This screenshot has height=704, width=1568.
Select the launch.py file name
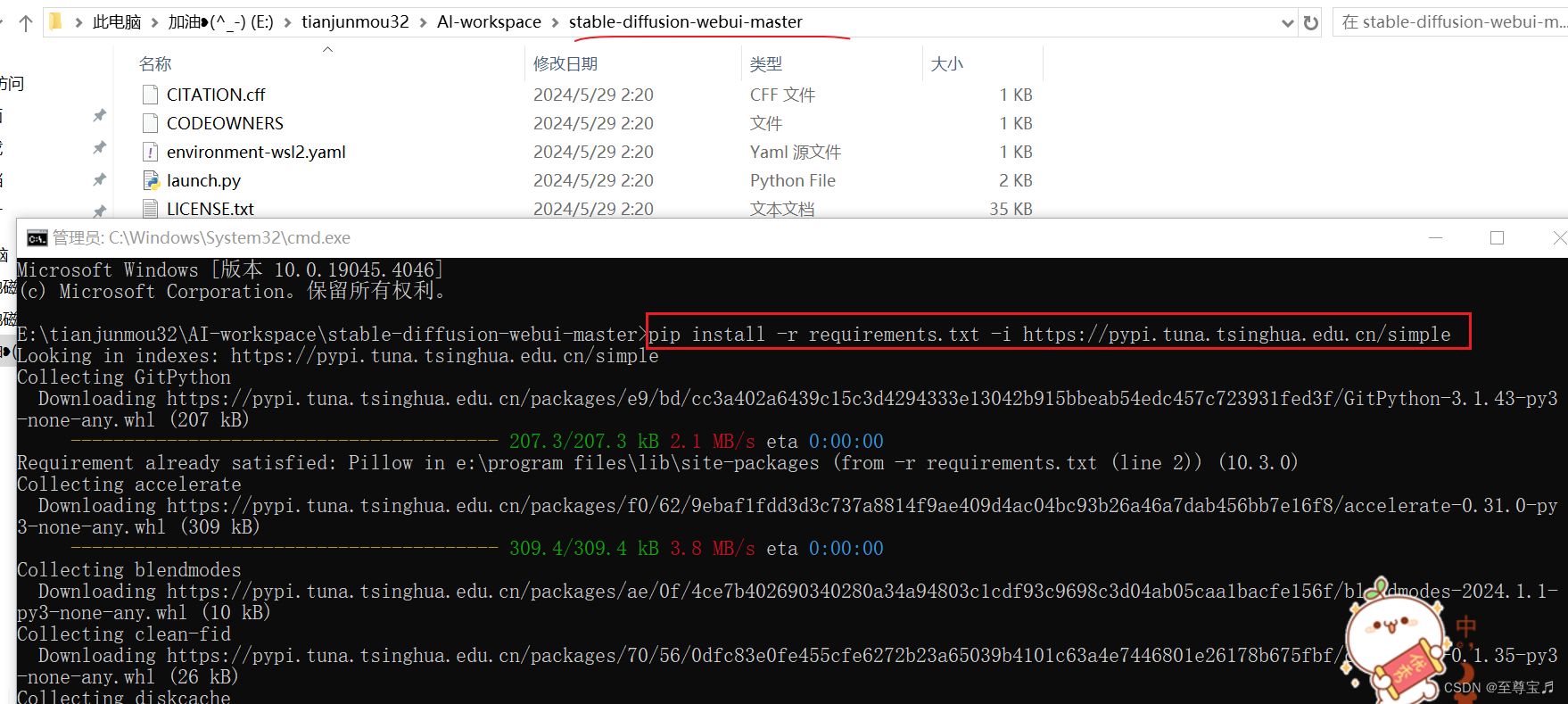pos(203,180)
